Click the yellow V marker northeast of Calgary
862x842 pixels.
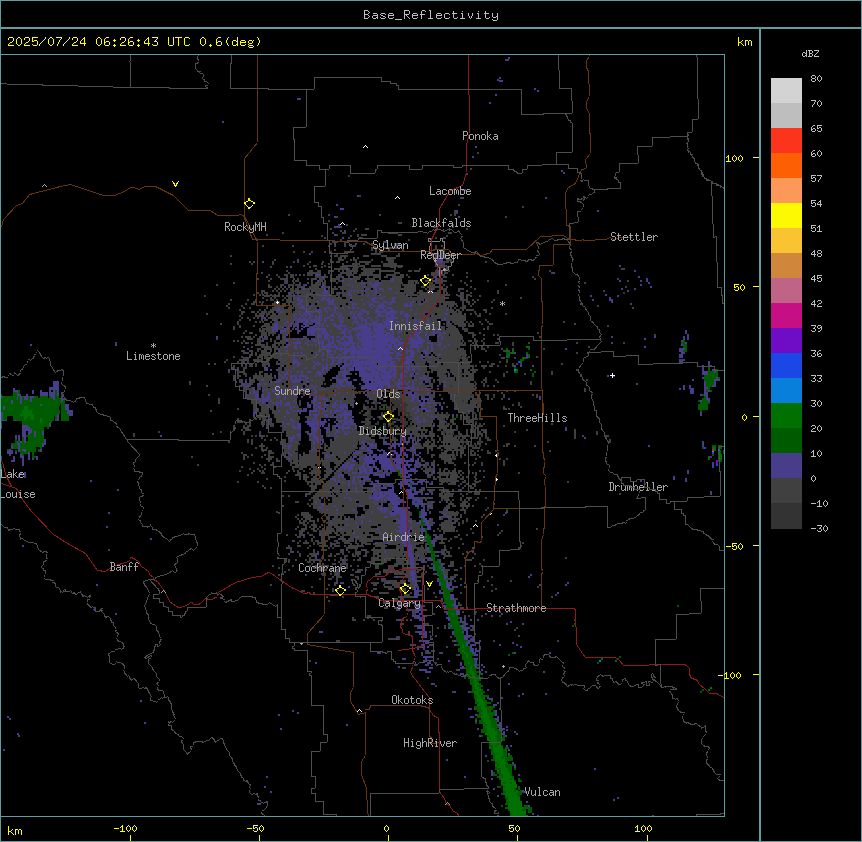point(429,584)
